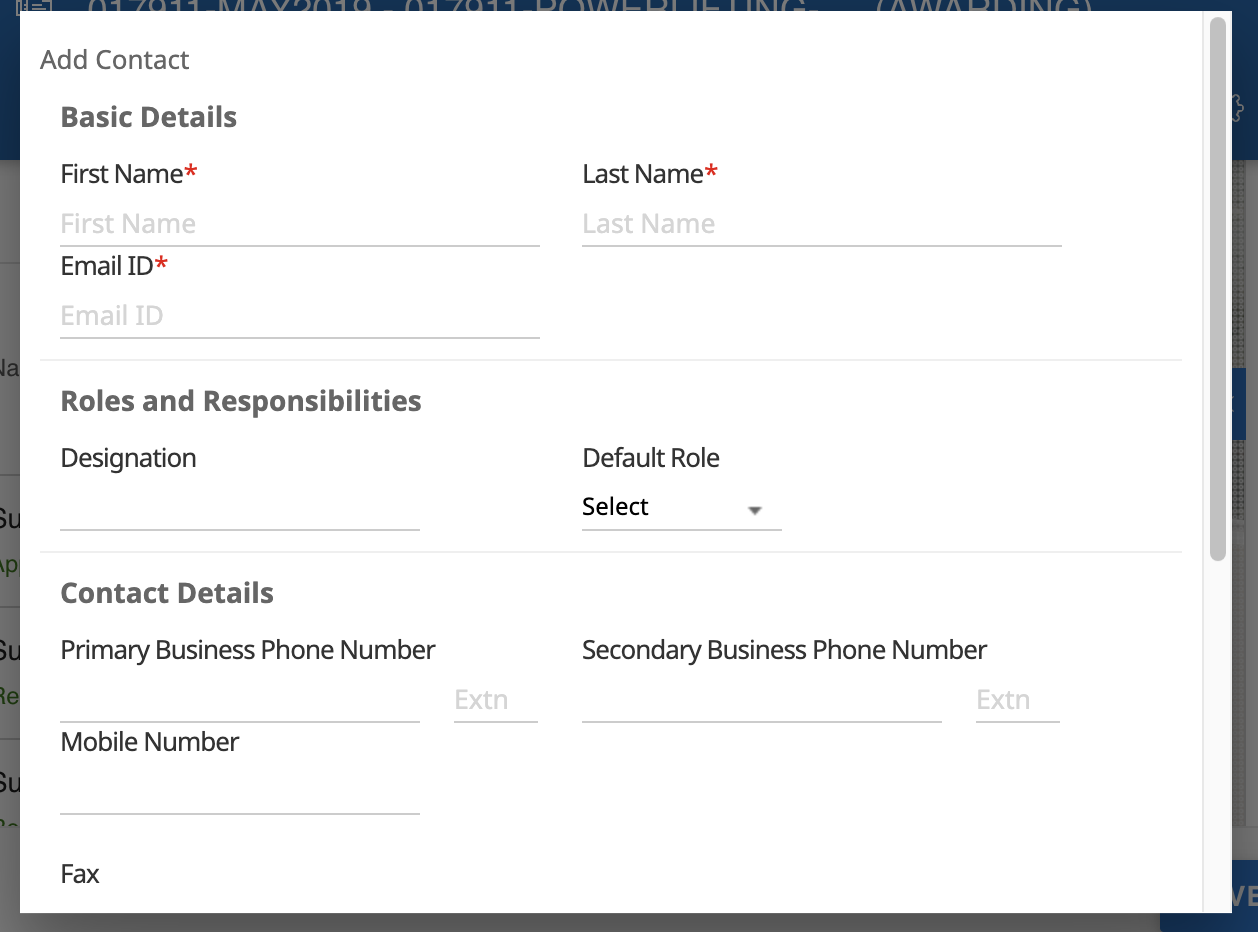The height and width of the screenshot is (932, 1258).
Task: Select the Email ID input box
Action: point(299,316)
